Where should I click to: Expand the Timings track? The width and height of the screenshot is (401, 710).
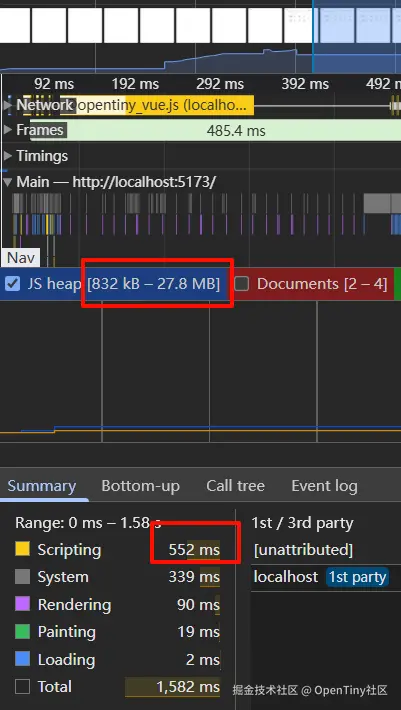click(x=7, y=156)
